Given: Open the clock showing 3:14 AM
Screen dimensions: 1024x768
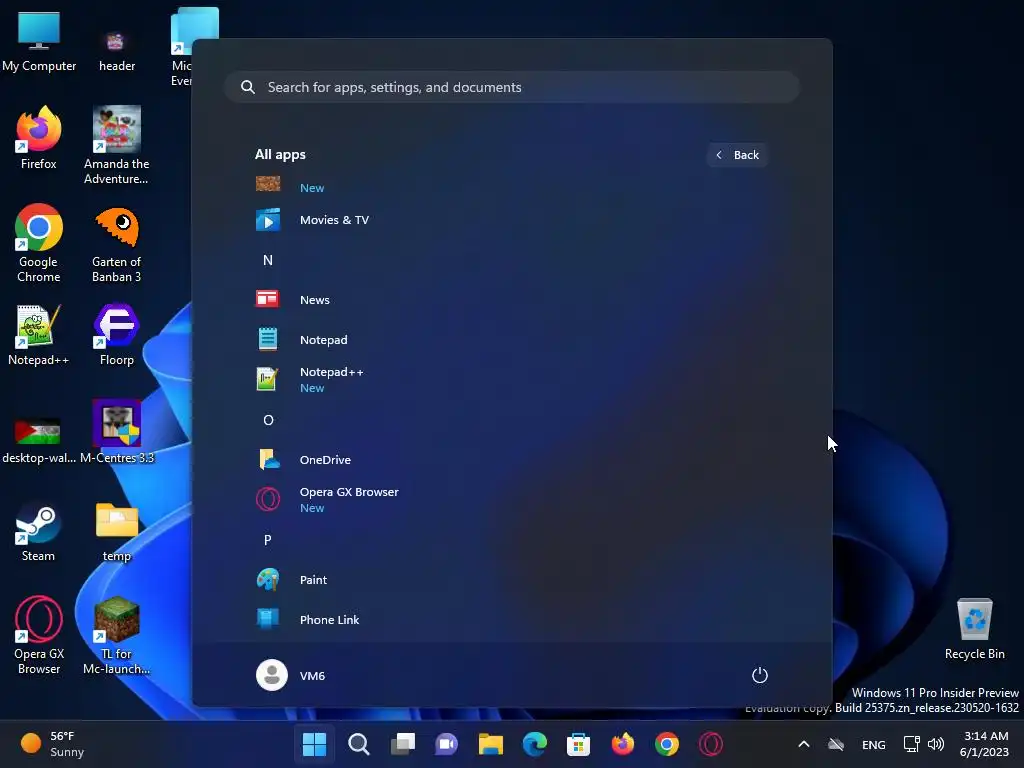Looking at the screenshot, I should [985, 744].
